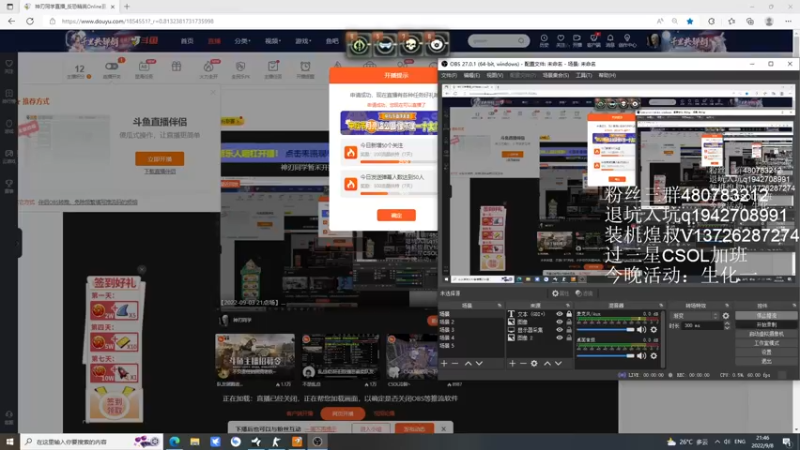This screenshot has height=450, width=800.
Task: Open the OBS Scene Collection menu
Action: (x=556, y=75)
